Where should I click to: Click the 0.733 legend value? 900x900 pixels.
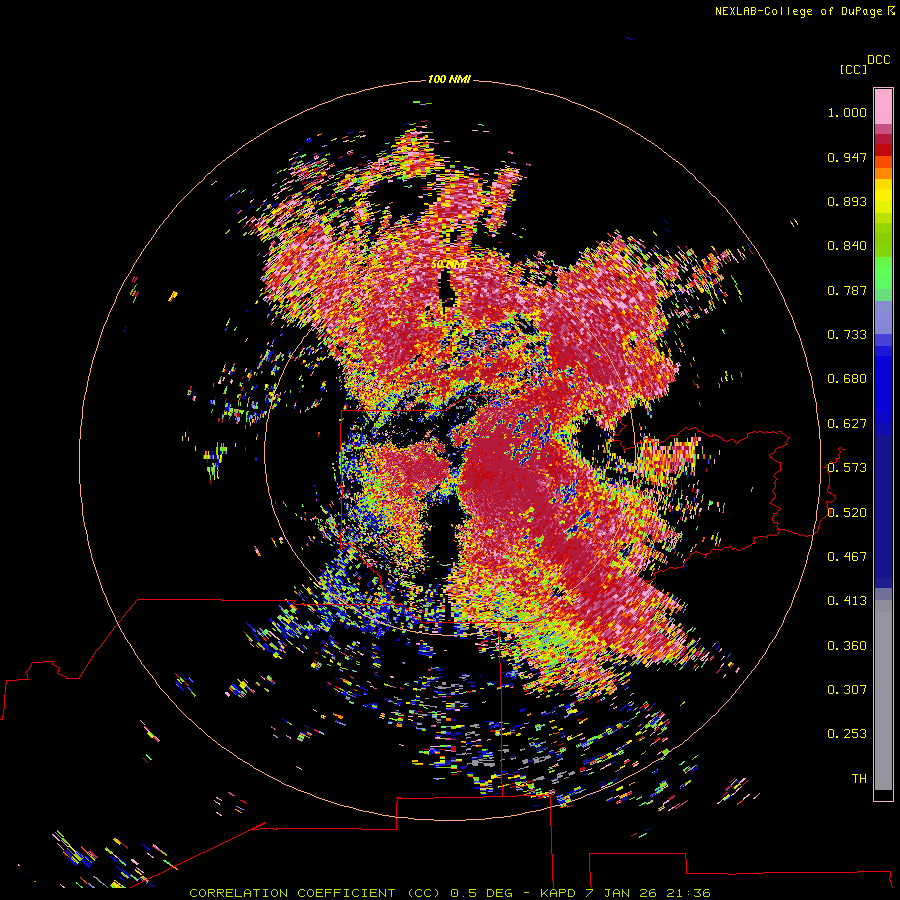click(847, 335)
